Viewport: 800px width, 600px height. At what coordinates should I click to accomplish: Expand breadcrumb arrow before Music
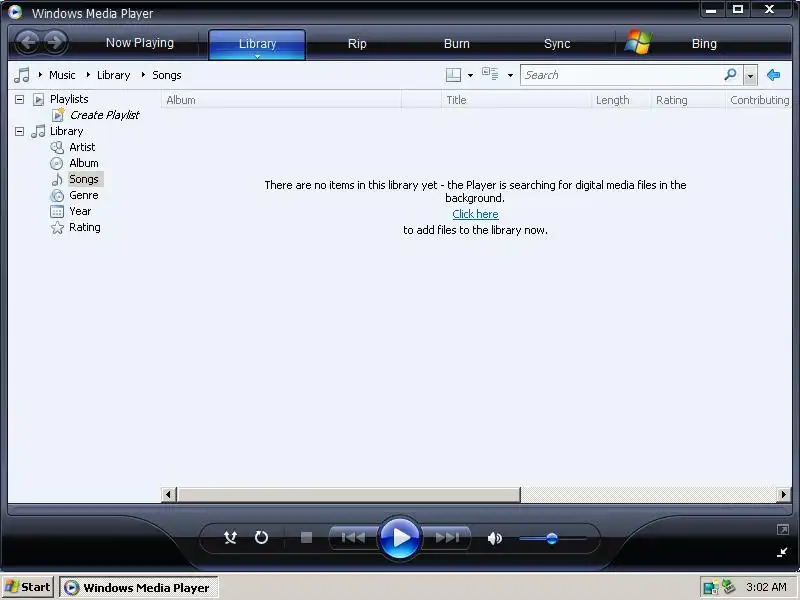(x=40, y=75)
